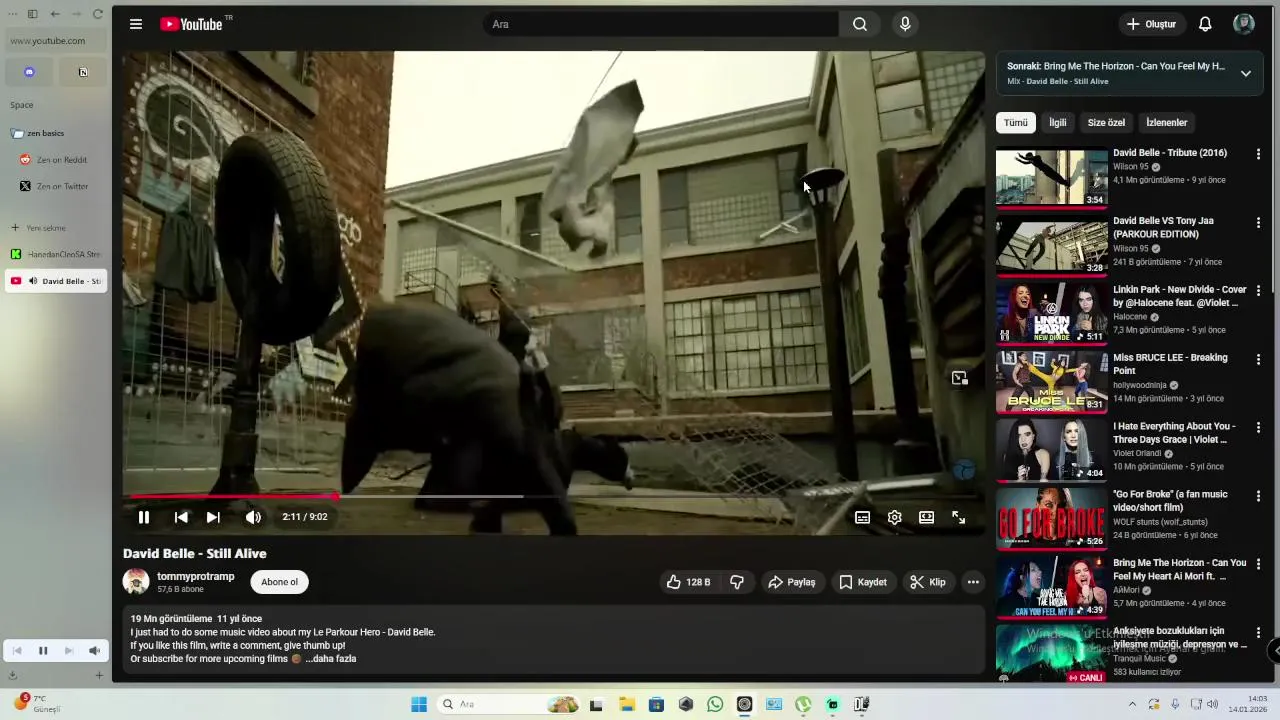Replay previous video with player's previous button
Image resolution: width=1280 pixels, height=720 pixels.
(x=181, y=517)
